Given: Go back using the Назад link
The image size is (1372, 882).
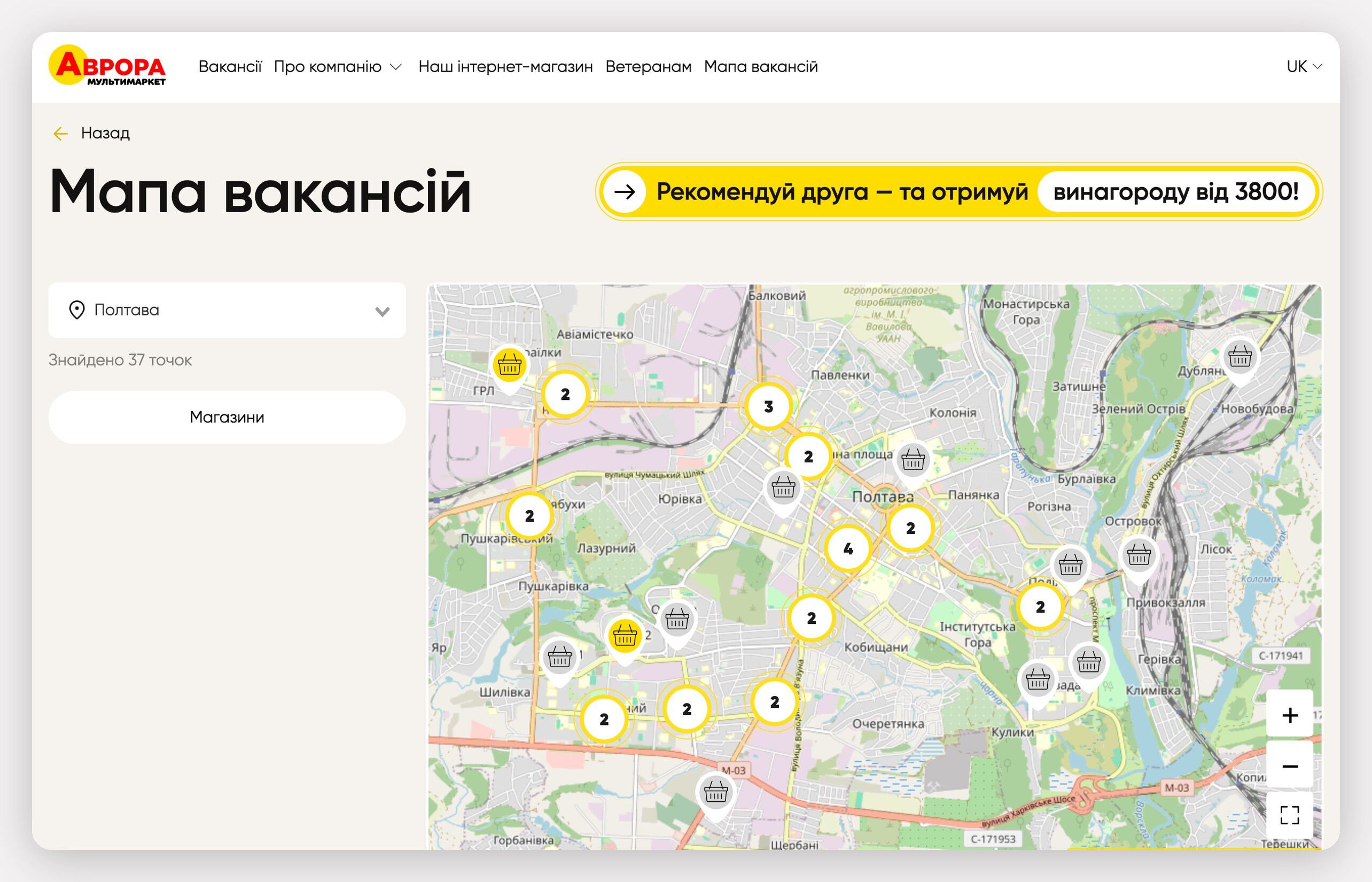Looking at the screenshot, I should click(x=91, y=133).
